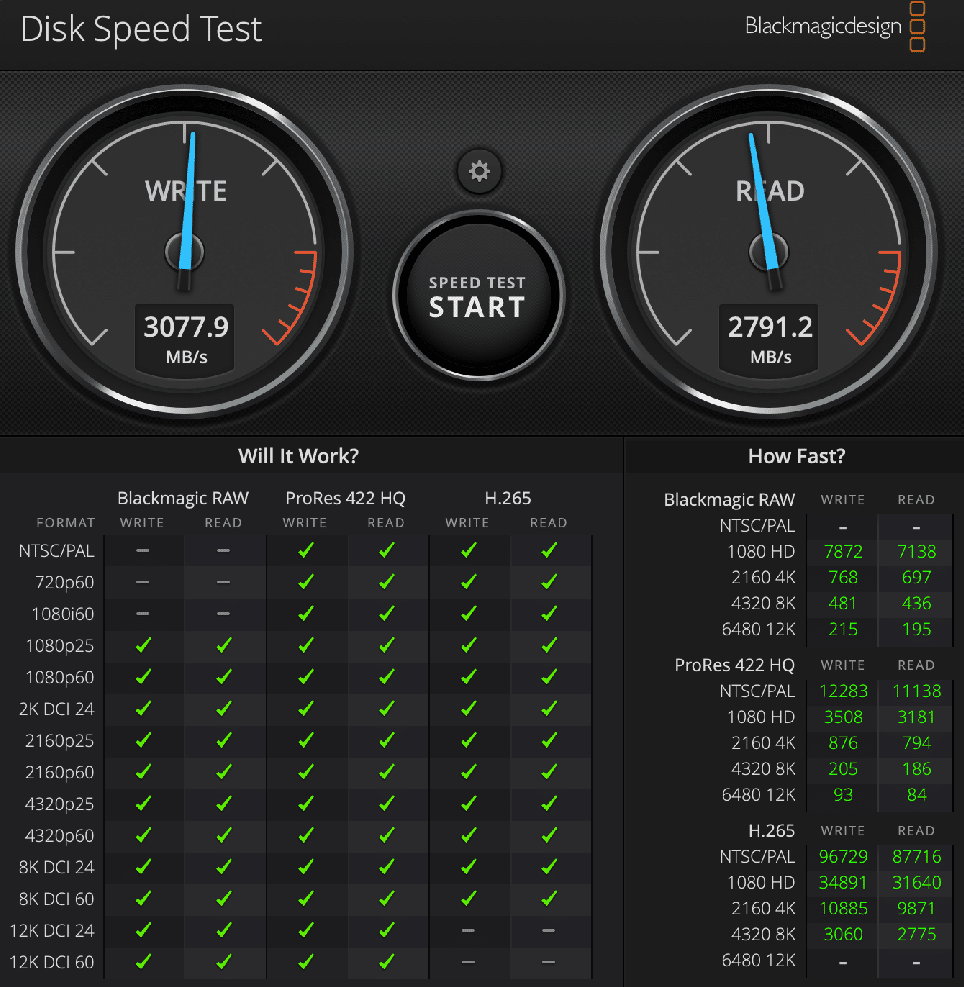Viewport: 964px width, 987px height.
Task: Click H.265 1080 HD write value 34891
Action: point(843,883)
